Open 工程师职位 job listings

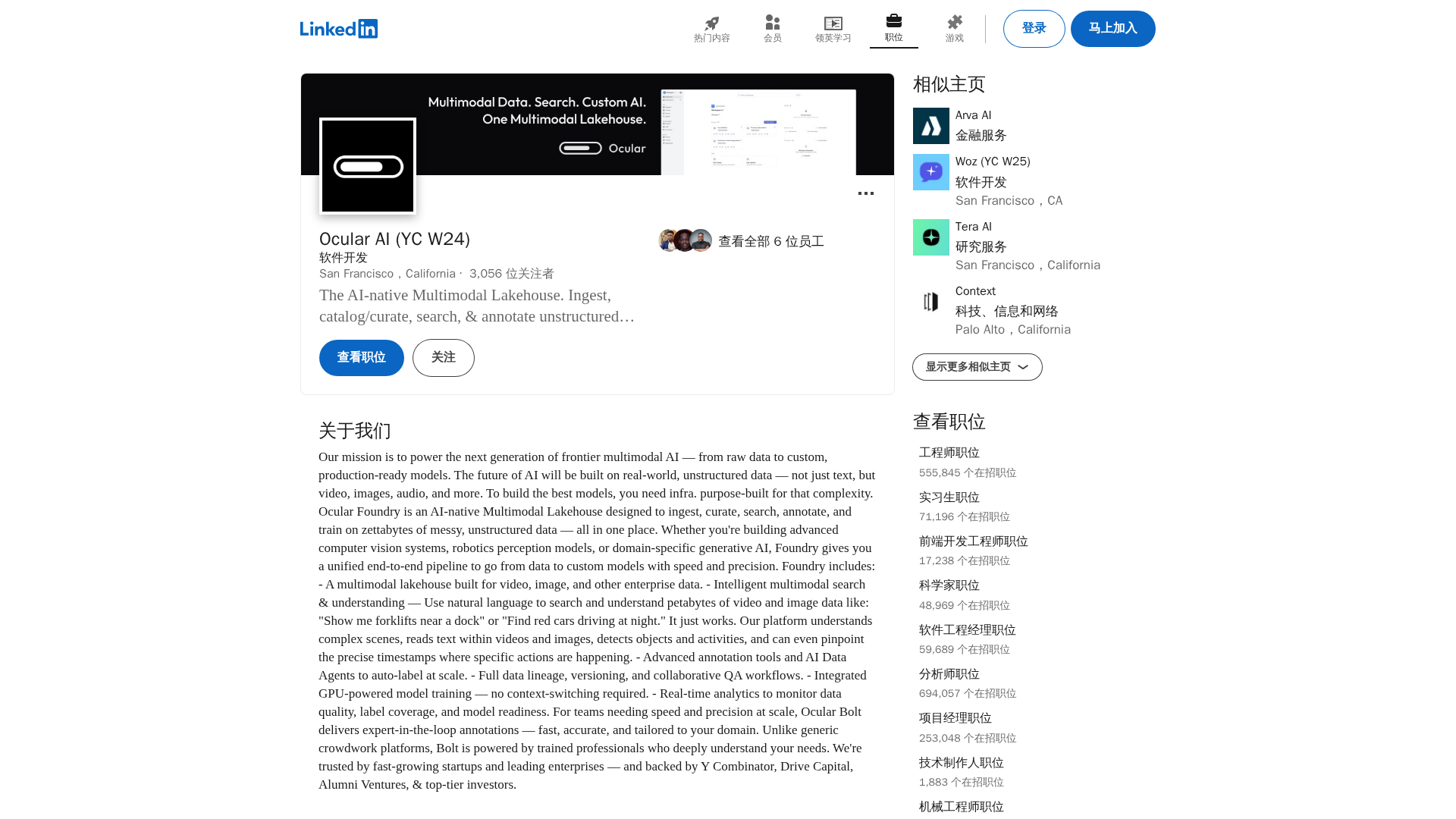(949, 453)
